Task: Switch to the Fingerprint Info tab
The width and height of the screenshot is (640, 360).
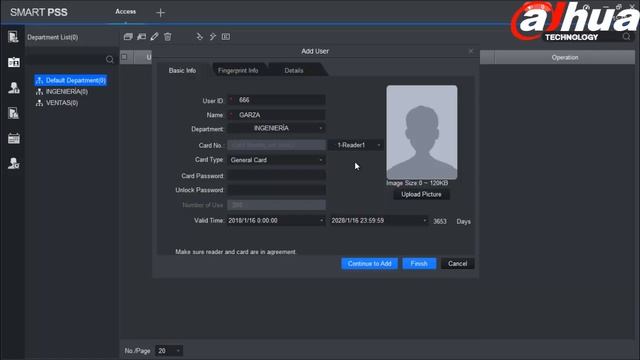Action: [x=238, y=71]
